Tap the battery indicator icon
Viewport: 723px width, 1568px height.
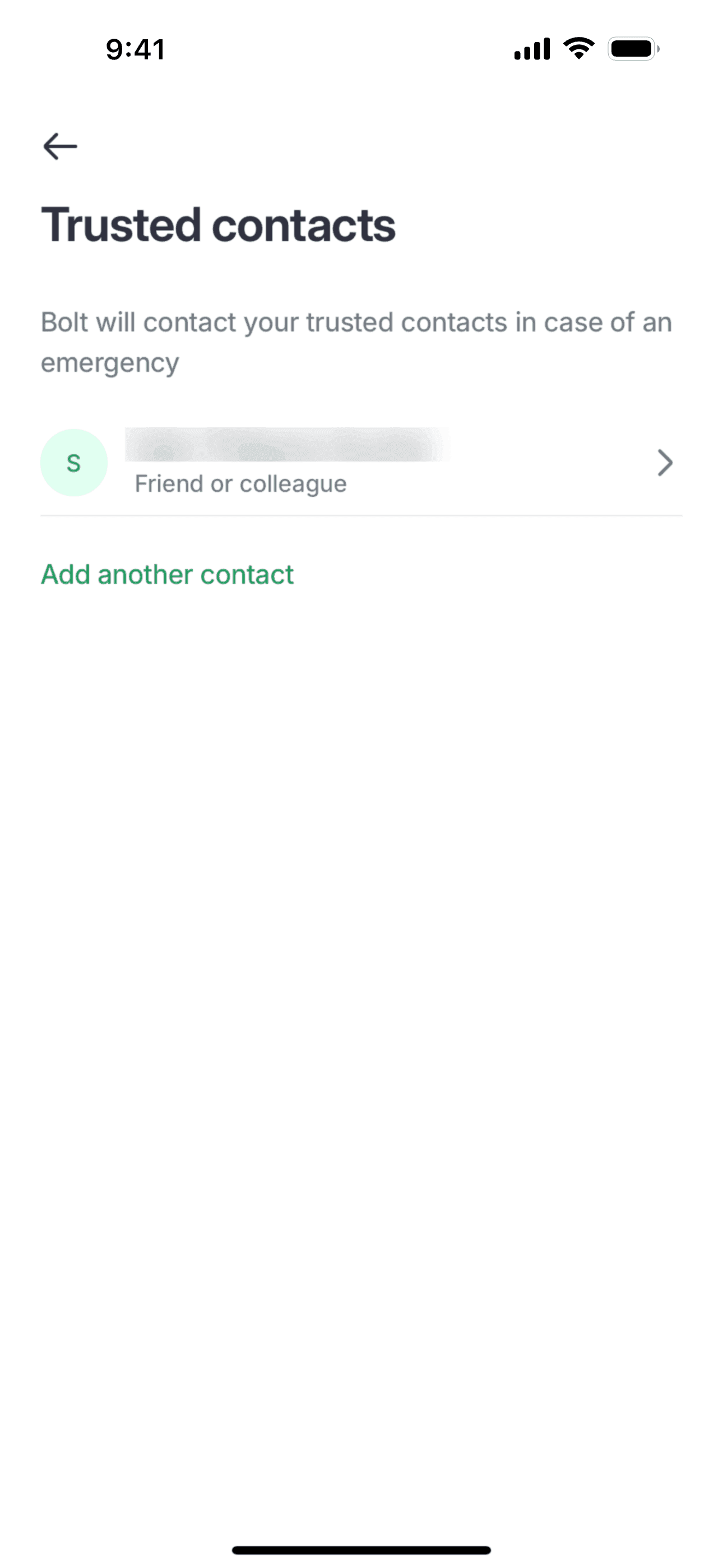[x=633, y=49]
